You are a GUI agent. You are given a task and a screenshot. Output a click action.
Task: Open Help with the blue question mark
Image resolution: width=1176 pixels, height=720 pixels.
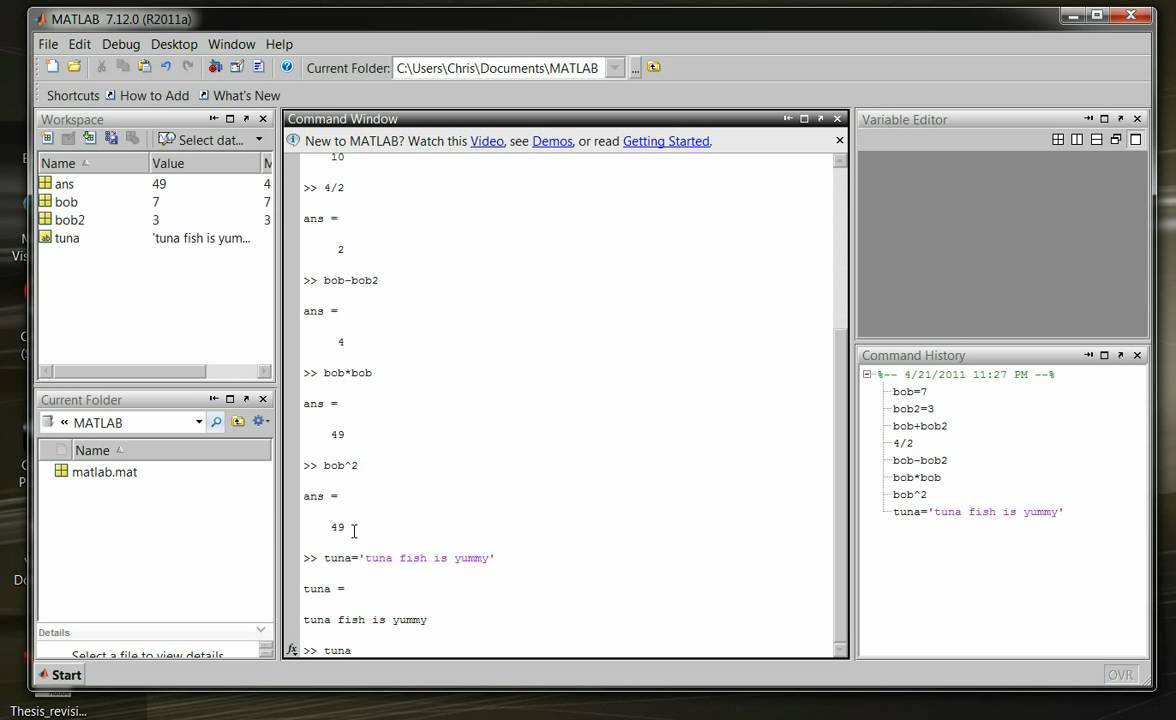coord(286,67)
